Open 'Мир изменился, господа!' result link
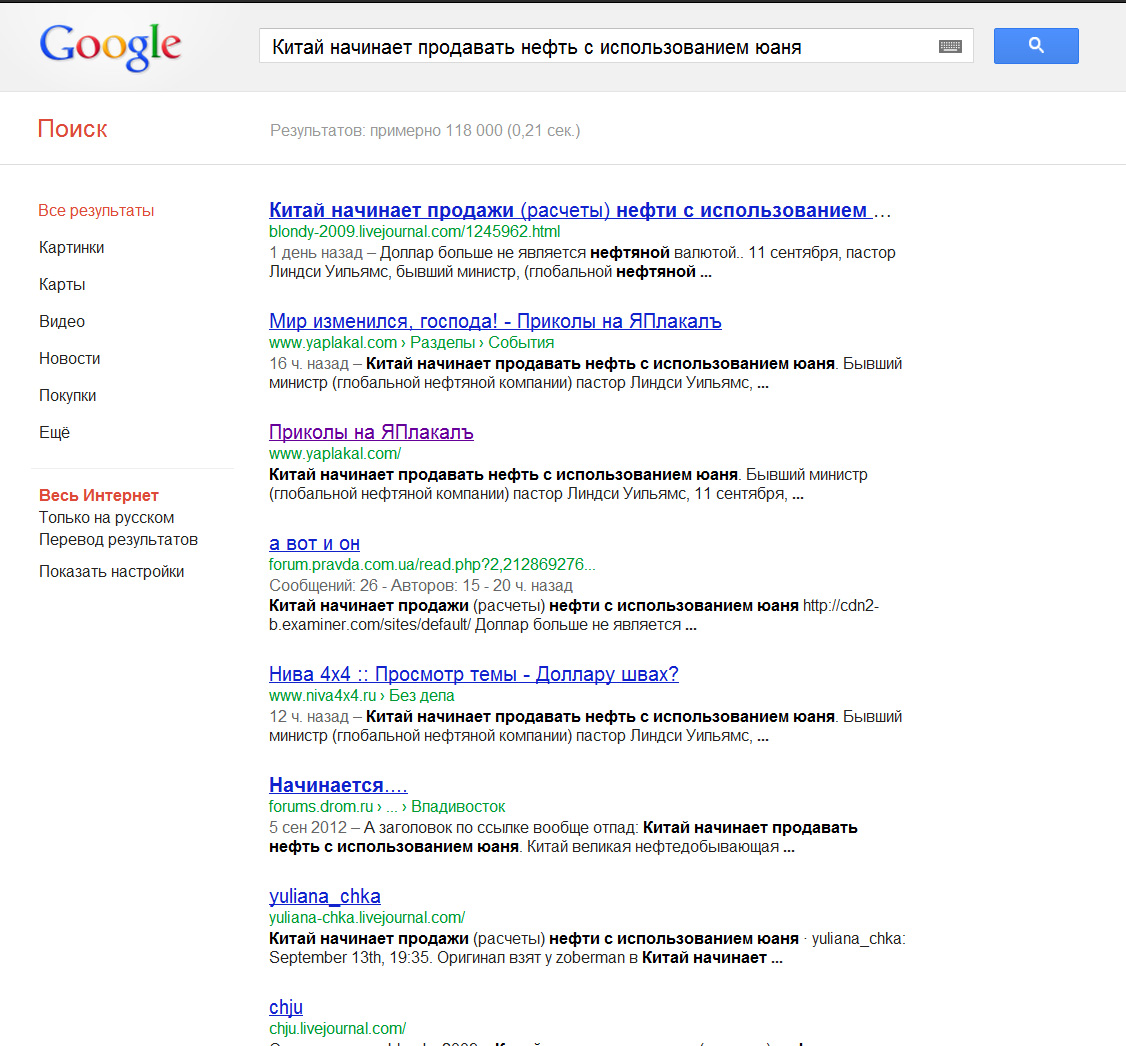 [x=495, y=321]
